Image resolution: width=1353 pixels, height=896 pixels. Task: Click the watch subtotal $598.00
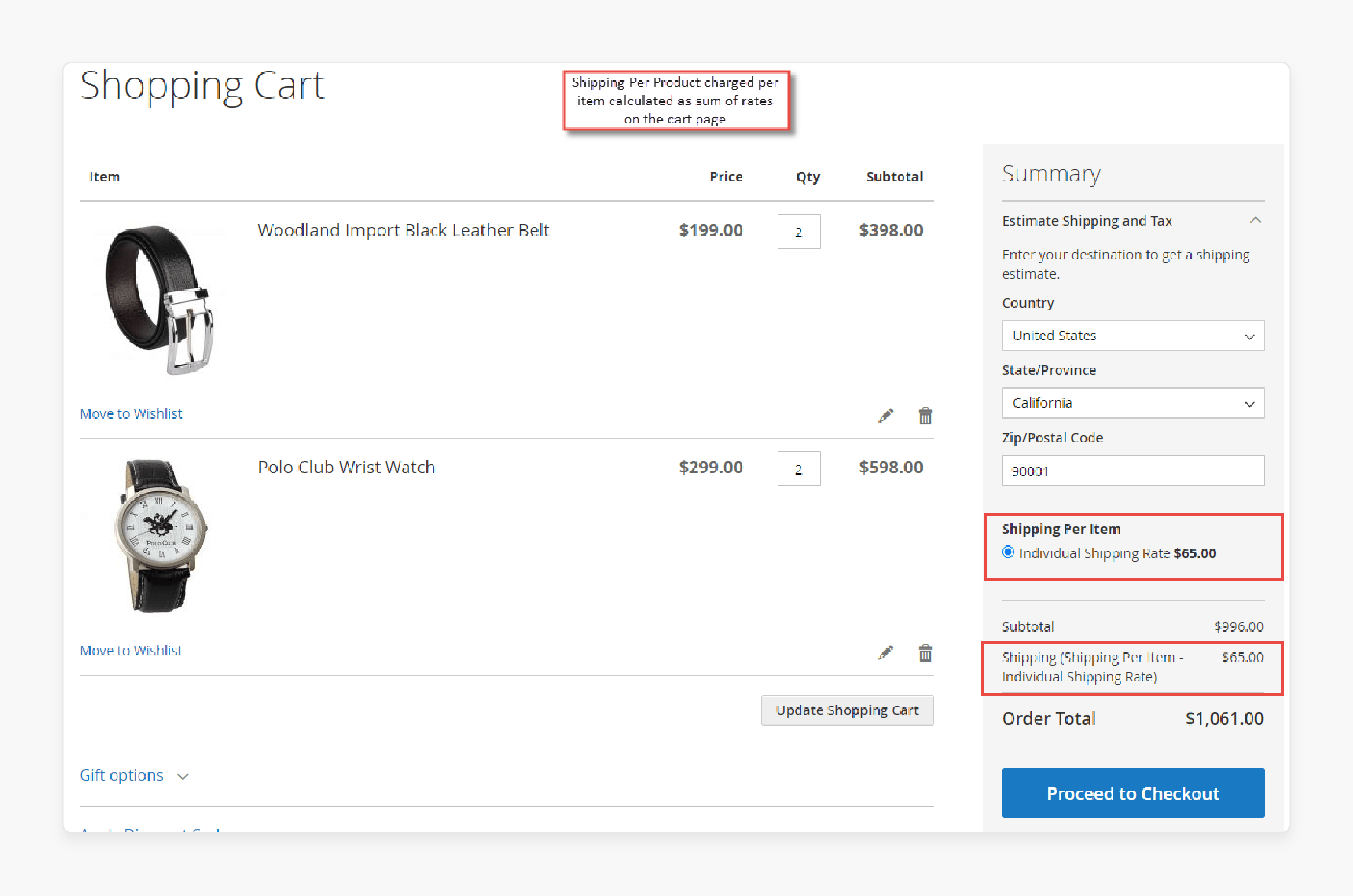[x=891, y=467]
